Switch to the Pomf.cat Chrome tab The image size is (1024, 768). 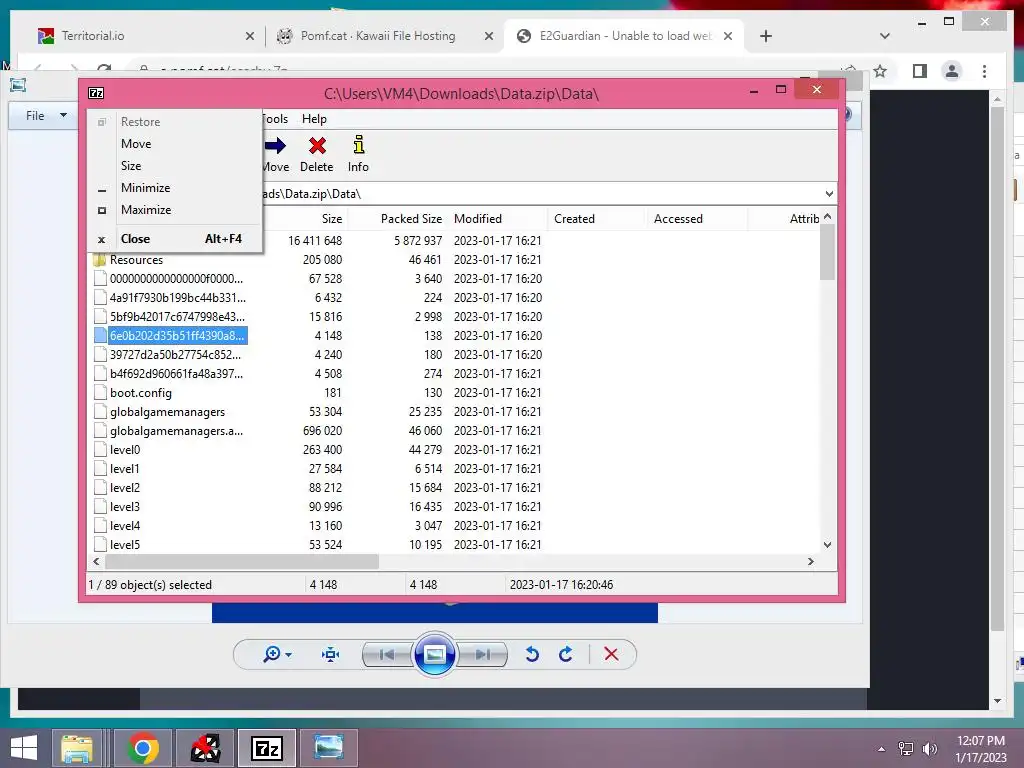coord(377,36)
